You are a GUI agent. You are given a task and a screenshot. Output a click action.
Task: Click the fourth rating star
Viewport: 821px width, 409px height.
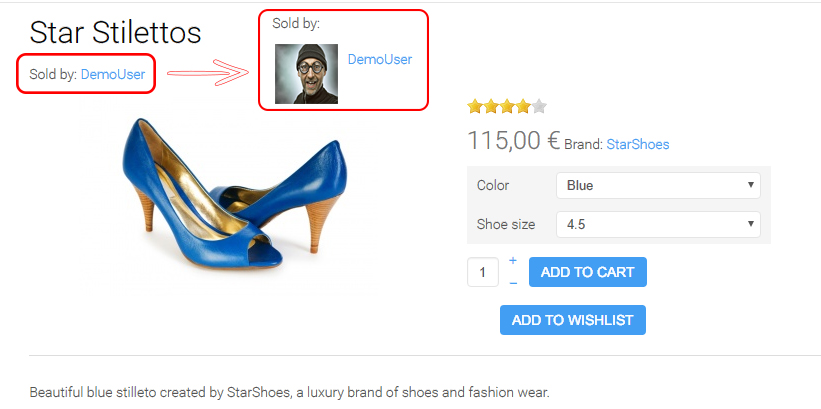(x=523, y=107)
